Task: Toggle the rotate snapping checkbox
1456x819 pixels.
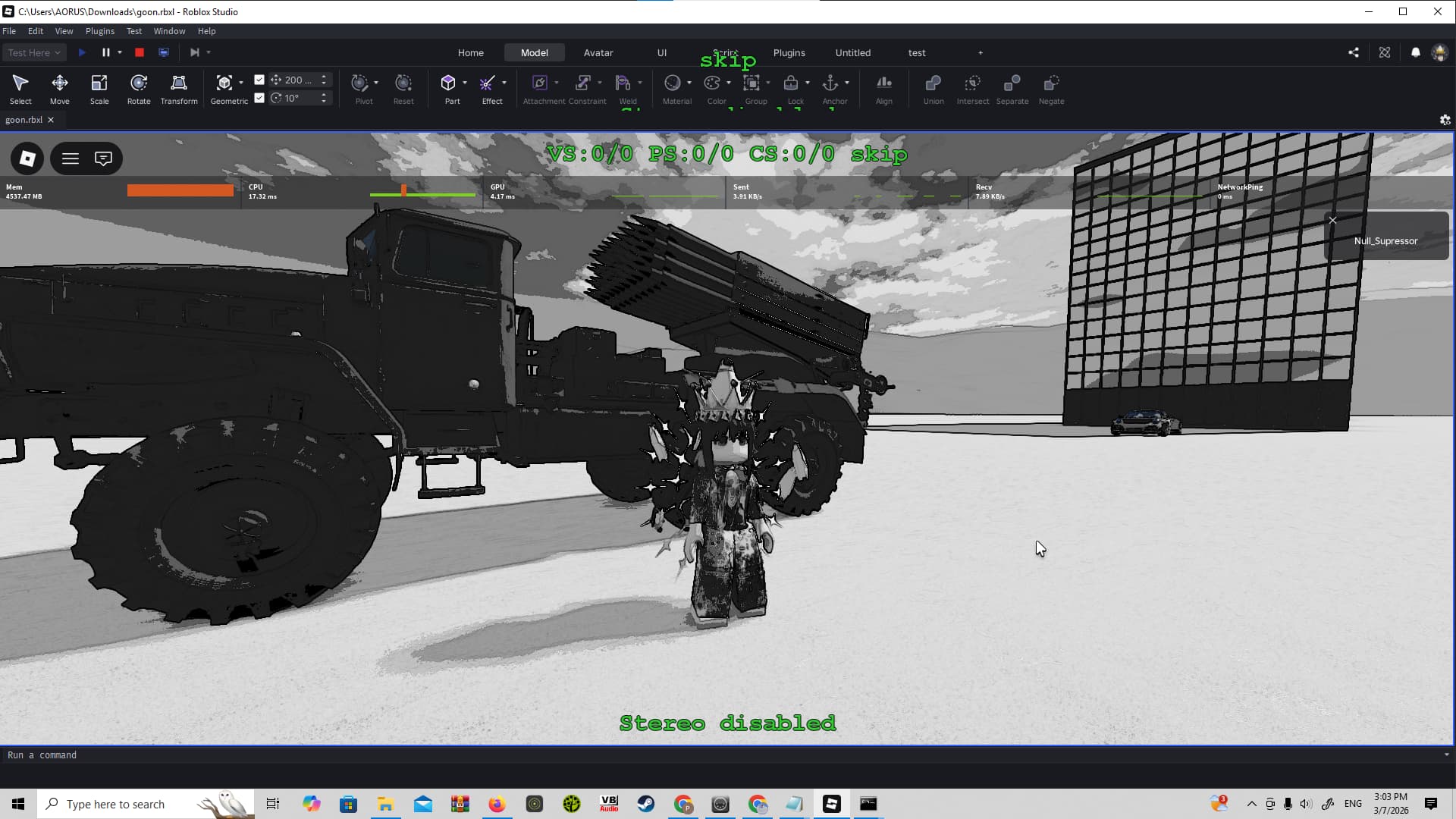Action: (x=259, y=98)
